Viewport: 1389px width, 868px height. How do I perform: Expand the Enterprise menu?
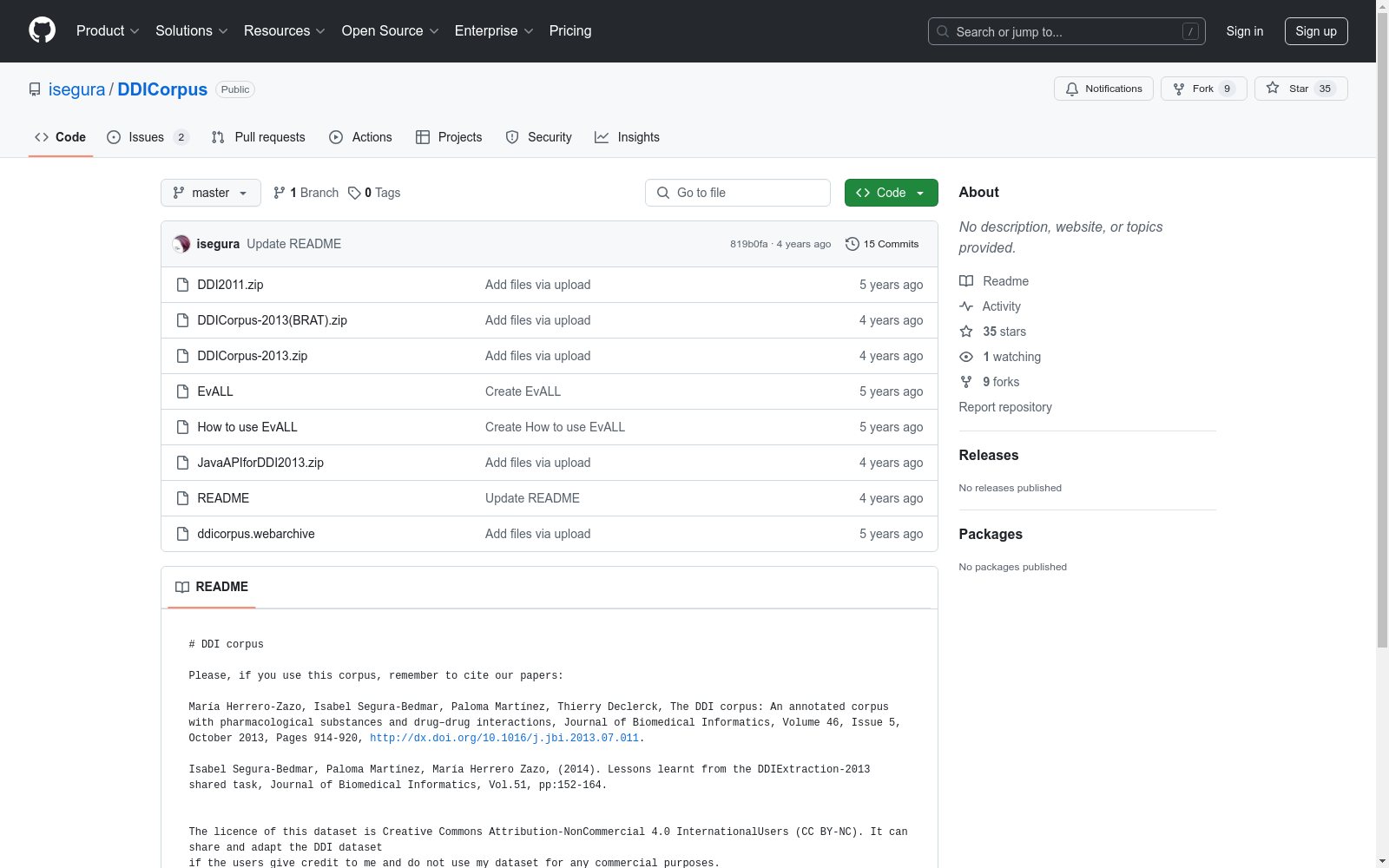pyautogui.click(x=494, y=30)
